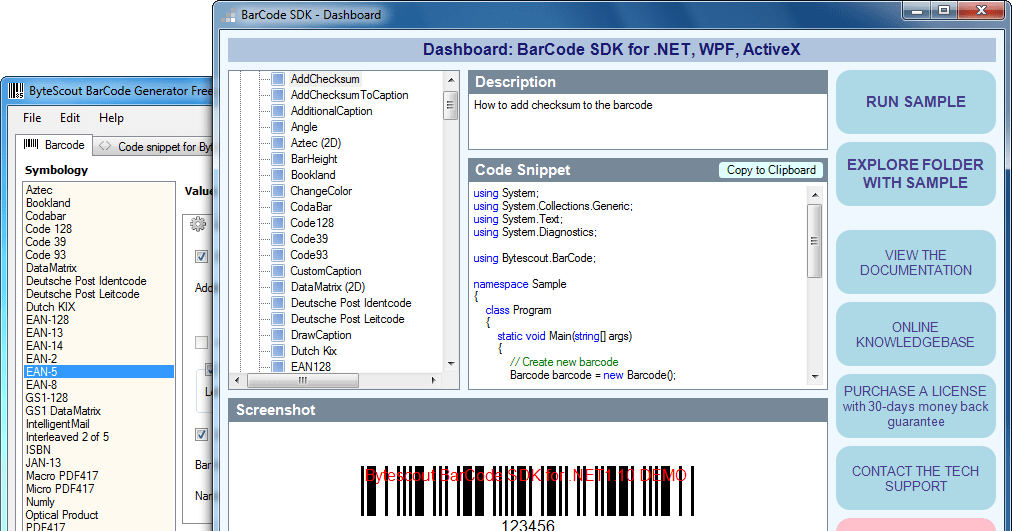Click EXPLORE FOLDER WITH SAMPLE button
The height and width of the screenshot is (531, 1012).
916,174
